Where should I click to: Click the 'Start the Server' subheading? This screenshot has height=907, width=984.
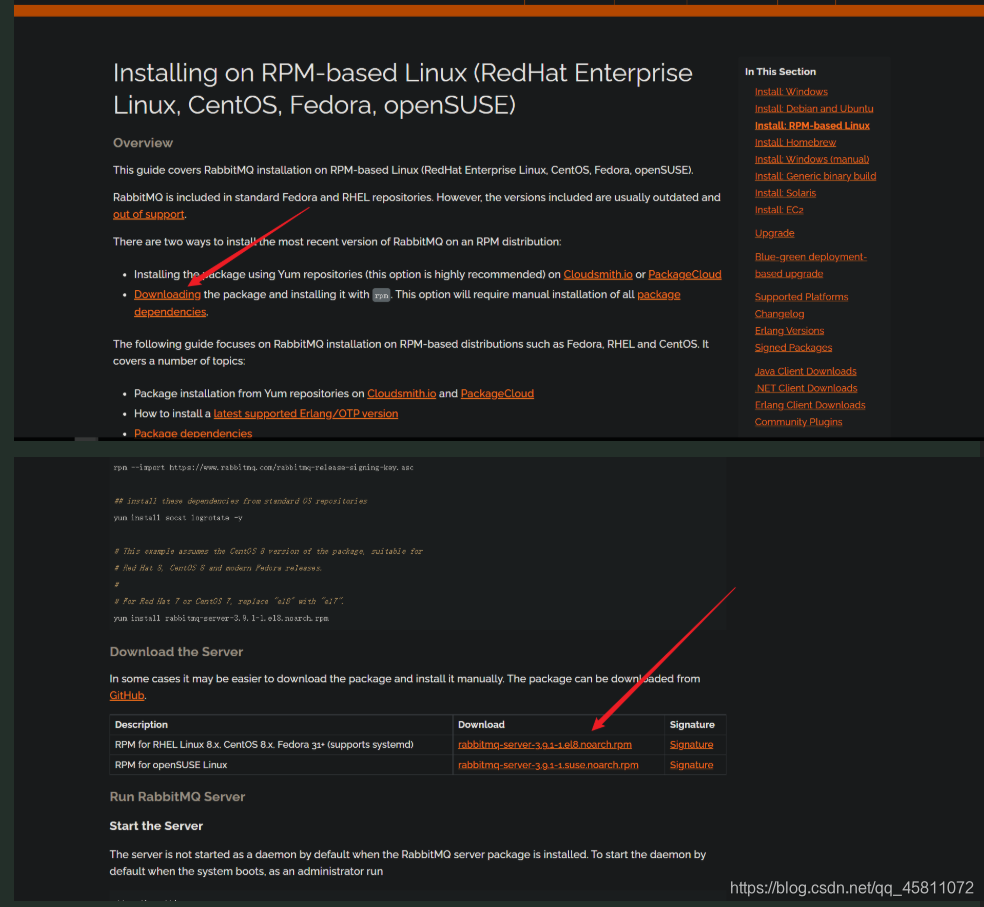(156, 826)
